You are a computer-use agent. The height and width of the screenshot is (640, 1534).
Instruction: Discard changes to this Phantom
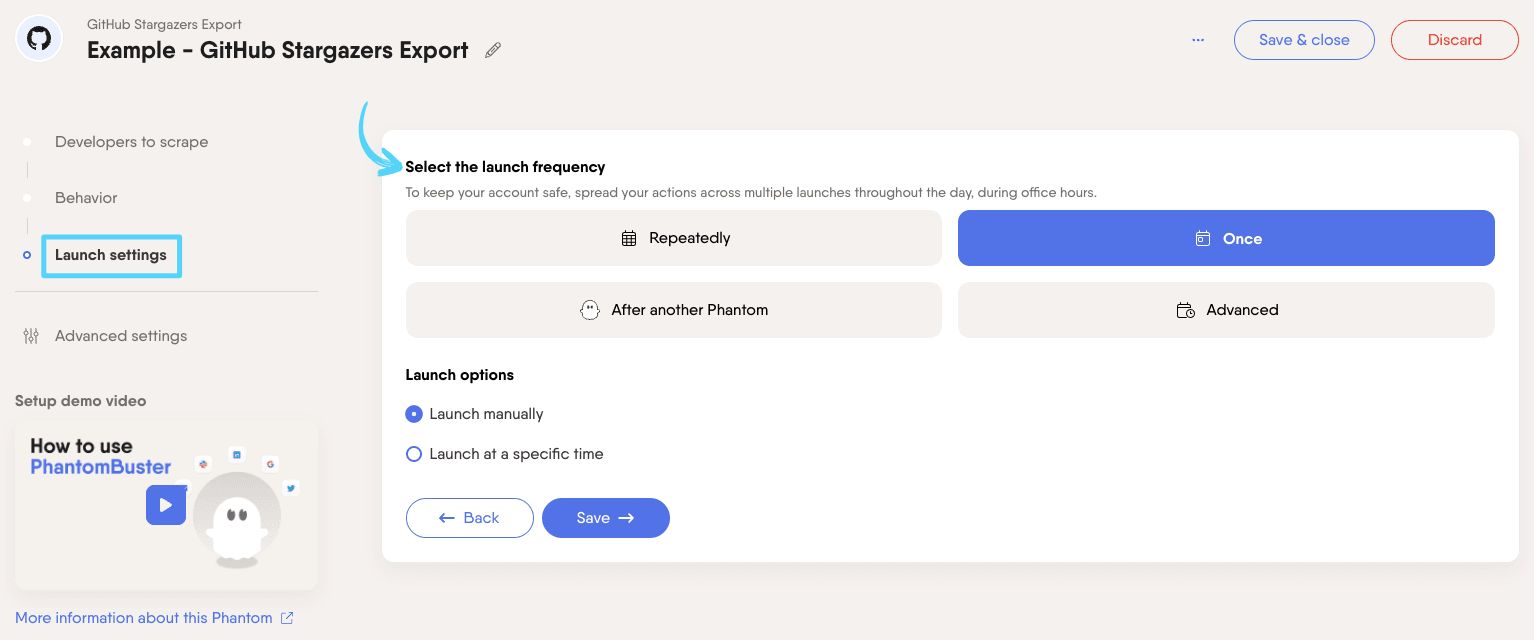[x=1454, y=40]
